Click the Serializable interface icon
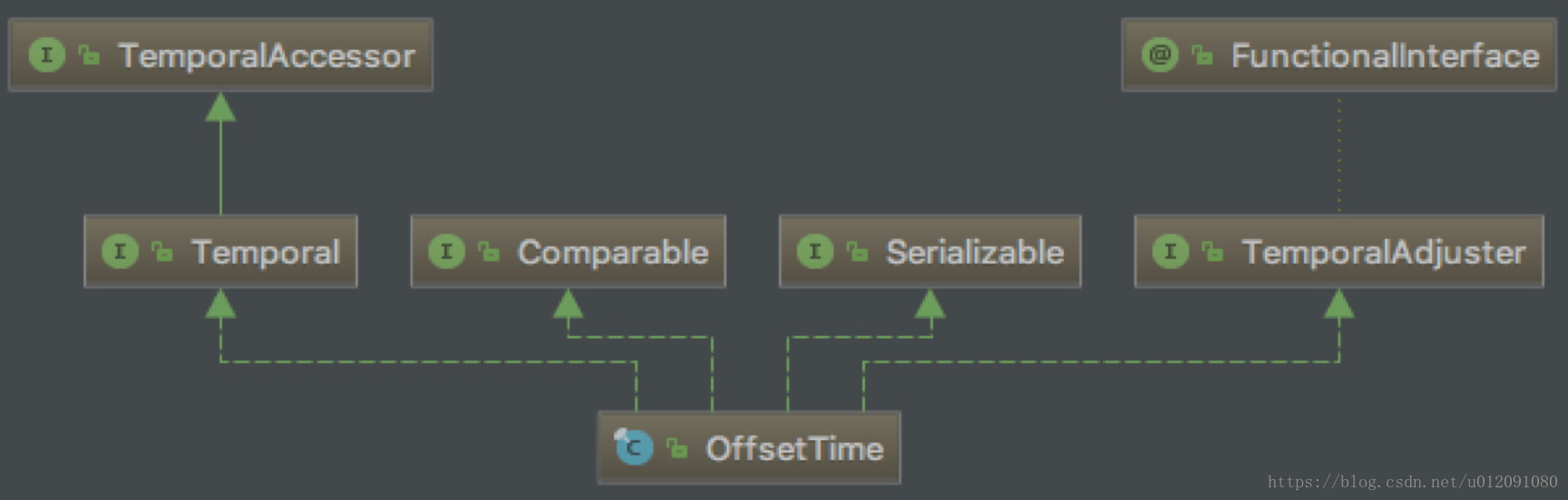1568x500 pixels. click(814, 251)
